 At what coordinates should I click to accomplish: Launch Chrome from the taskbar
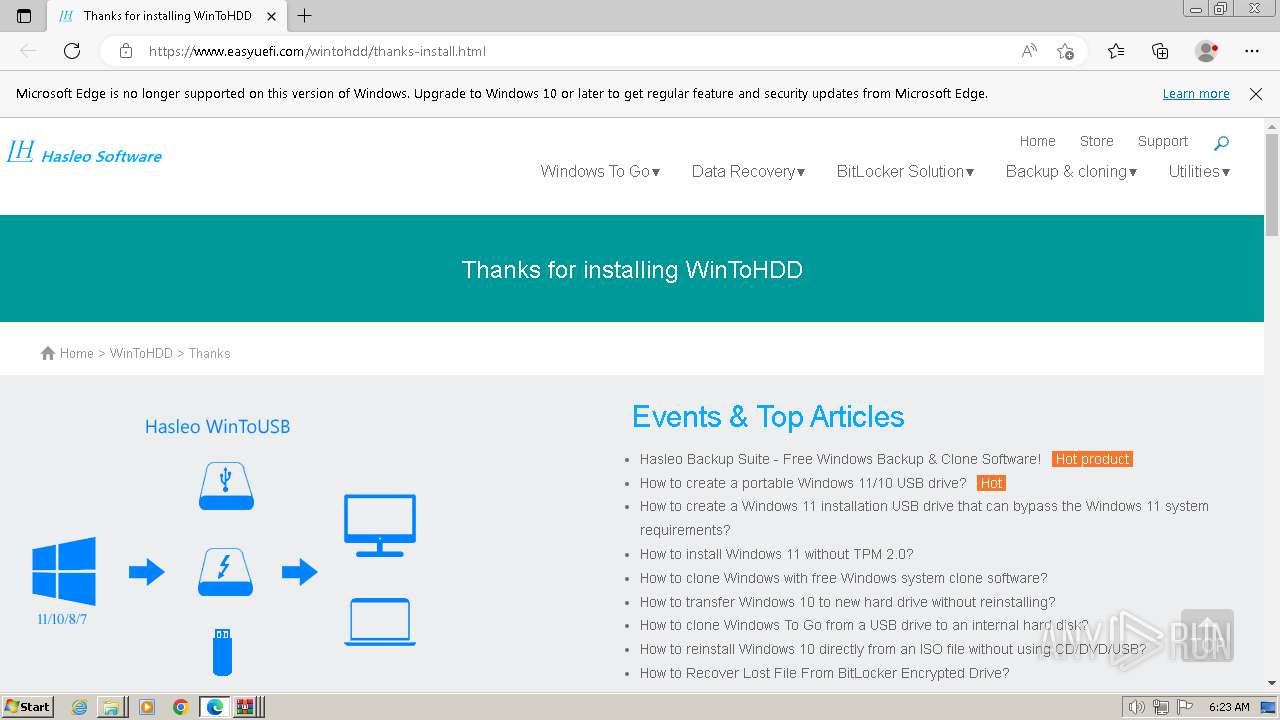(181, 707)
